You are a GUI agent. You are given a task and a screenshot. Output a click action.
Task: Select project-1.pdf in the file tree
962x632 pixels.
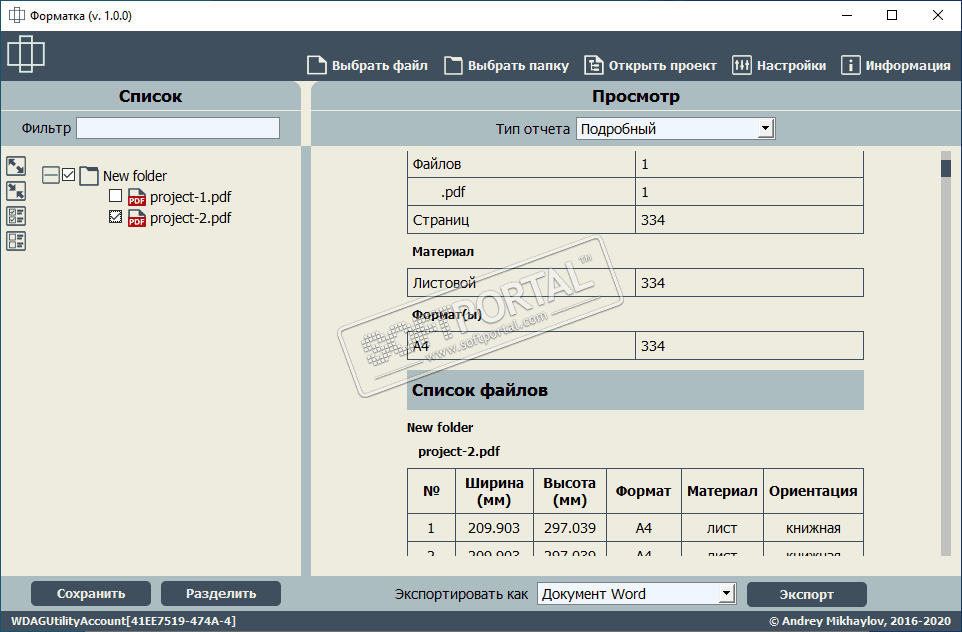191,197
